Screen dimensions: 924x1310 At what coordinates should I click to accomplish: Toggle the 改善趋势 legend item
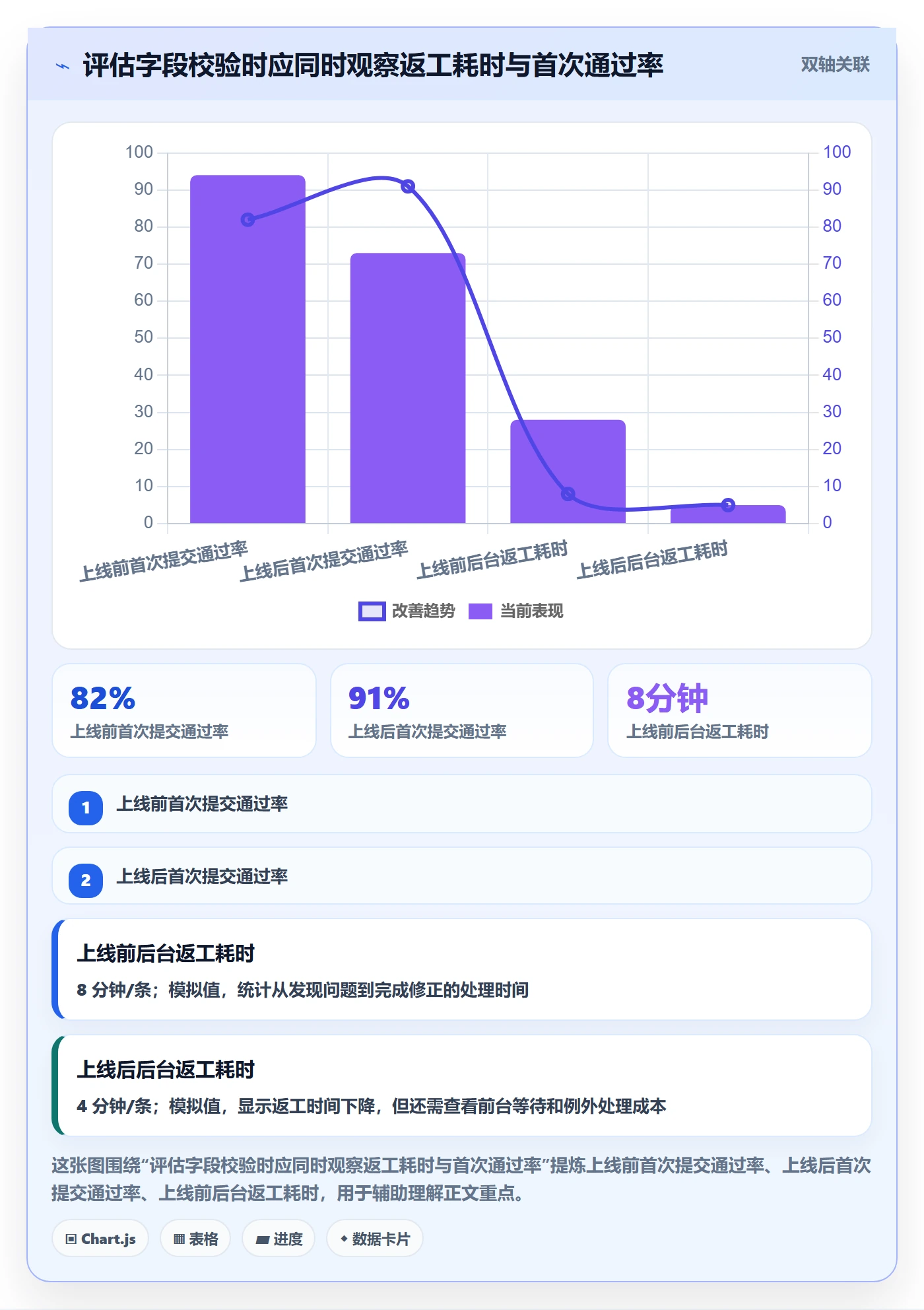coord(407,611)
